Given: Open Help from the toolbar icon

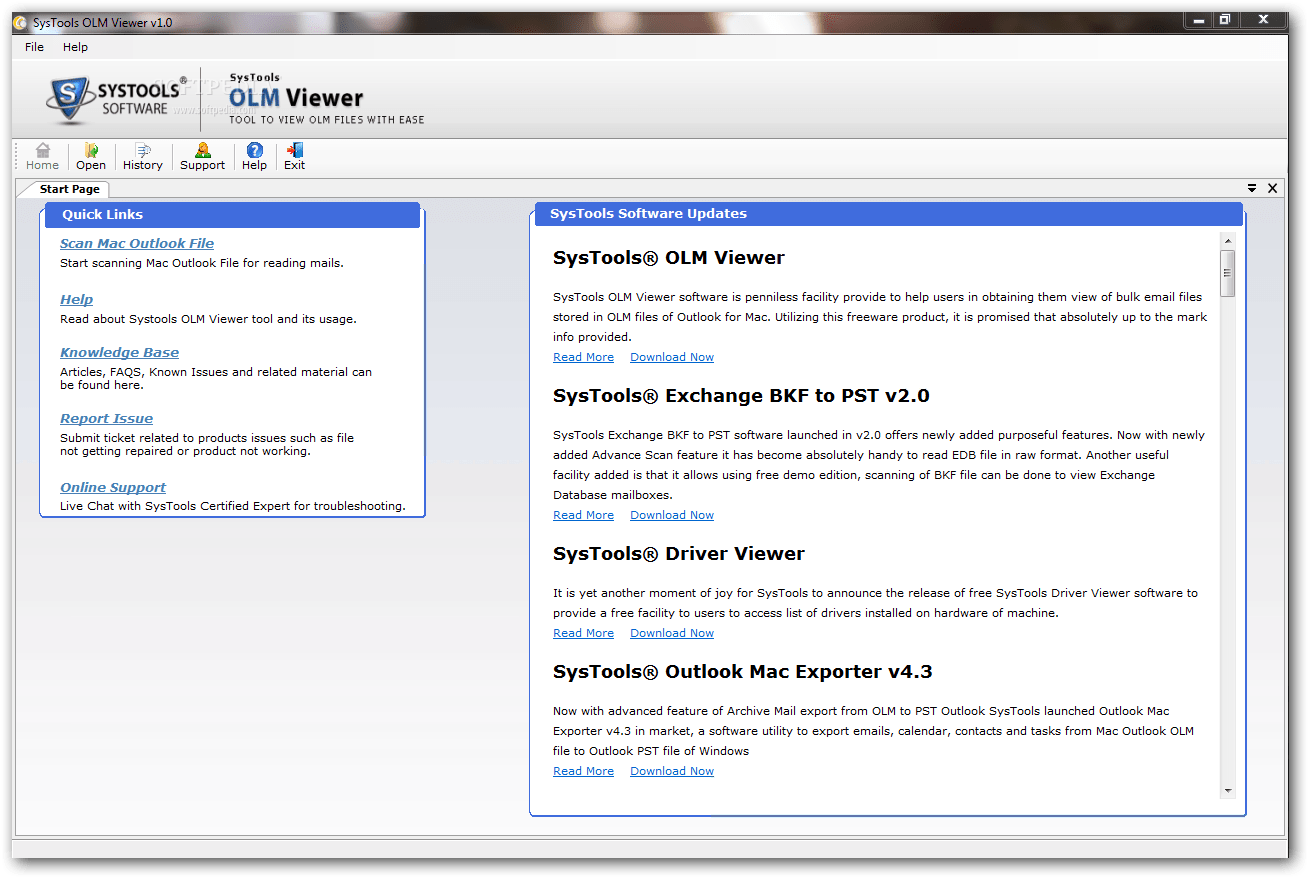Looking at the screenshot, I should [253, 156].
